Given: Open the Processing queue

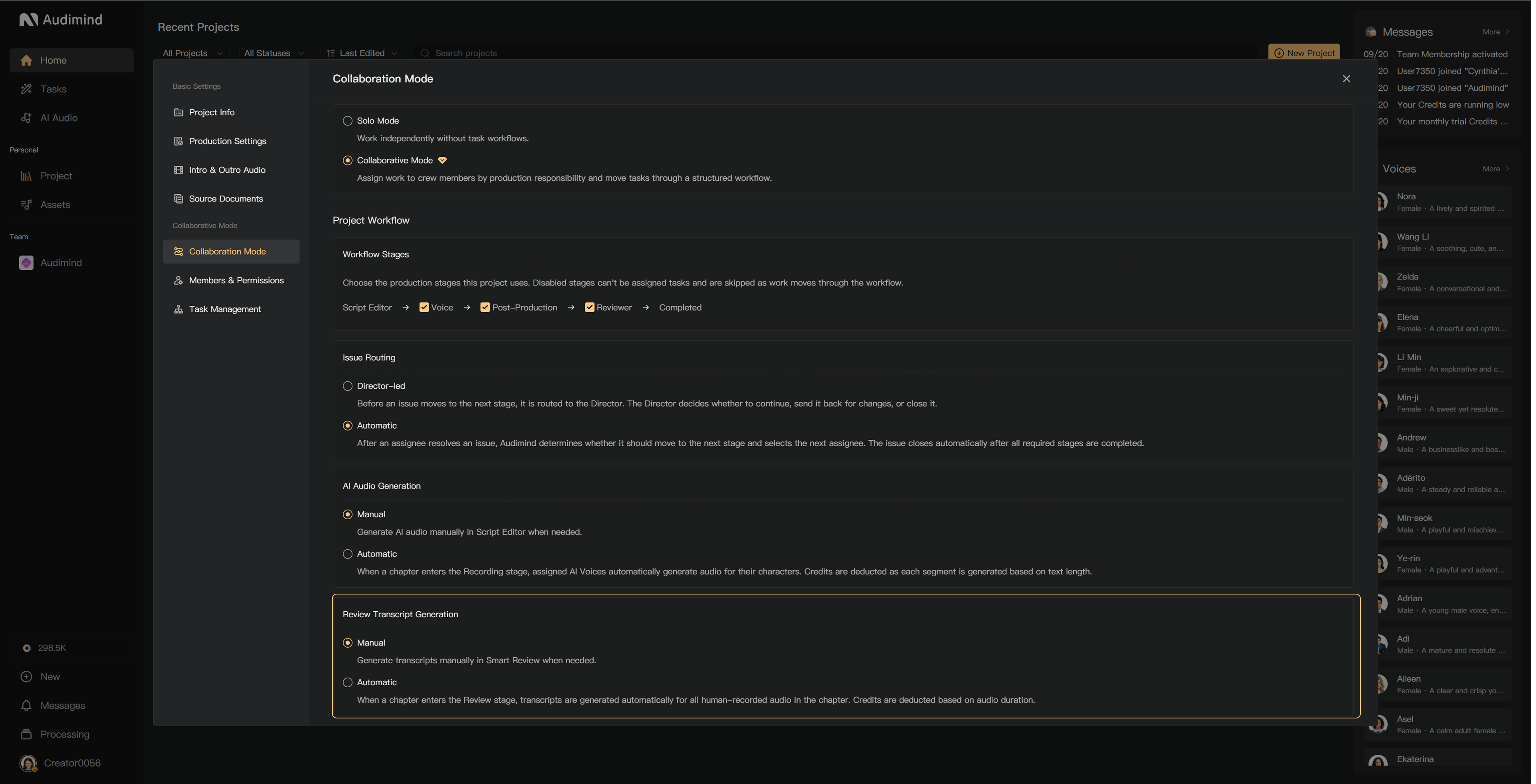Looking at the screenshot, I should [x=72, y=734].
